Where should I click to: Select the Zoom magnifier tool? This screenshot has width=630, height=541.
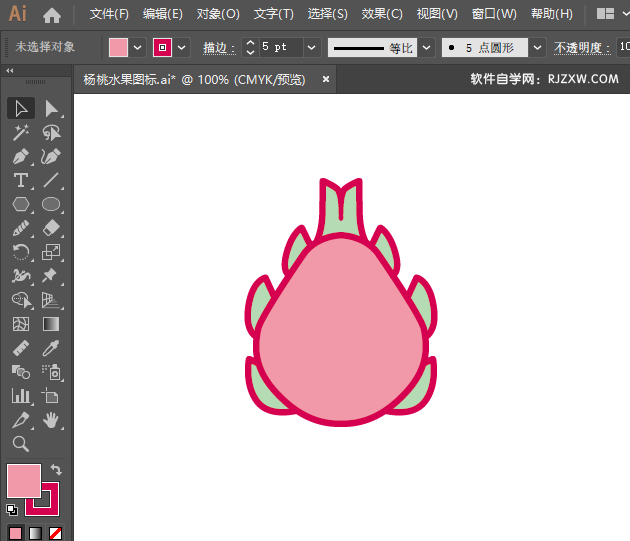point(20,444)
